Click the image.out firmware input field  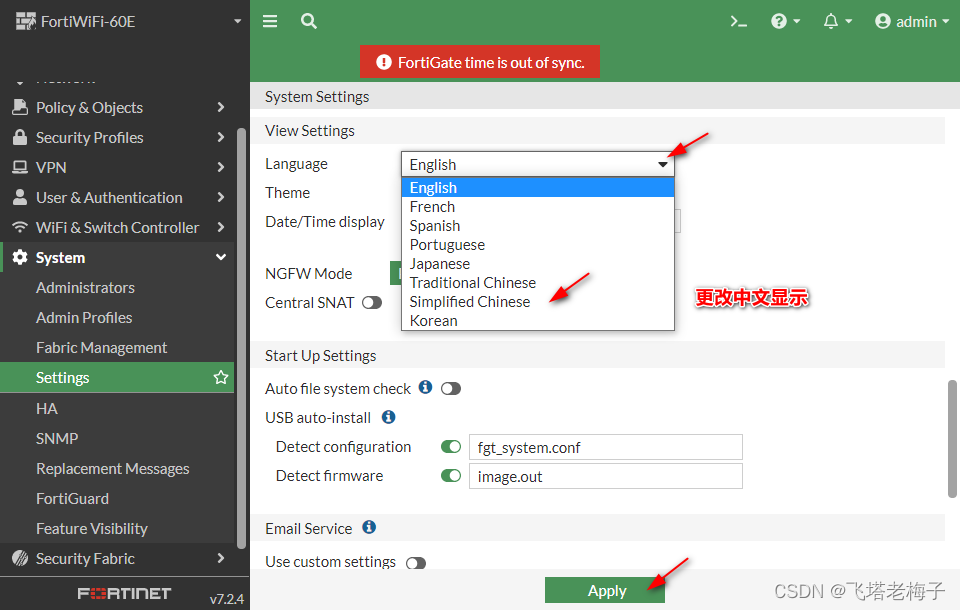pos(606,476)
